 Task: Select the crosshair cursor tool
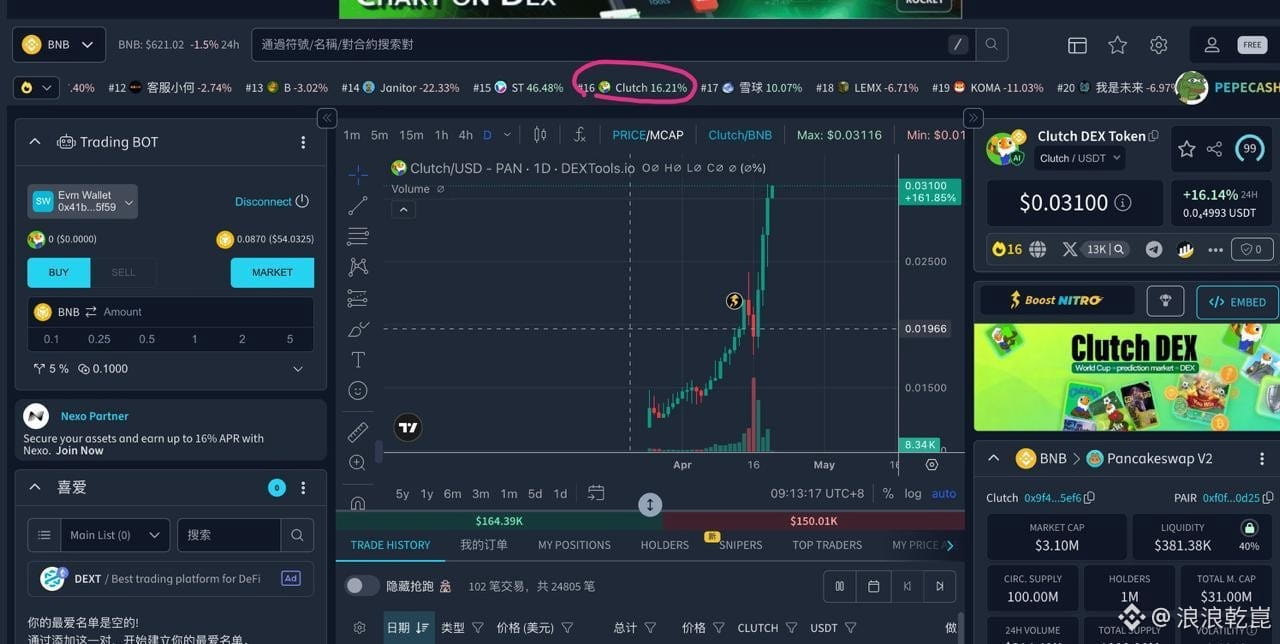(x=358, y=175)
